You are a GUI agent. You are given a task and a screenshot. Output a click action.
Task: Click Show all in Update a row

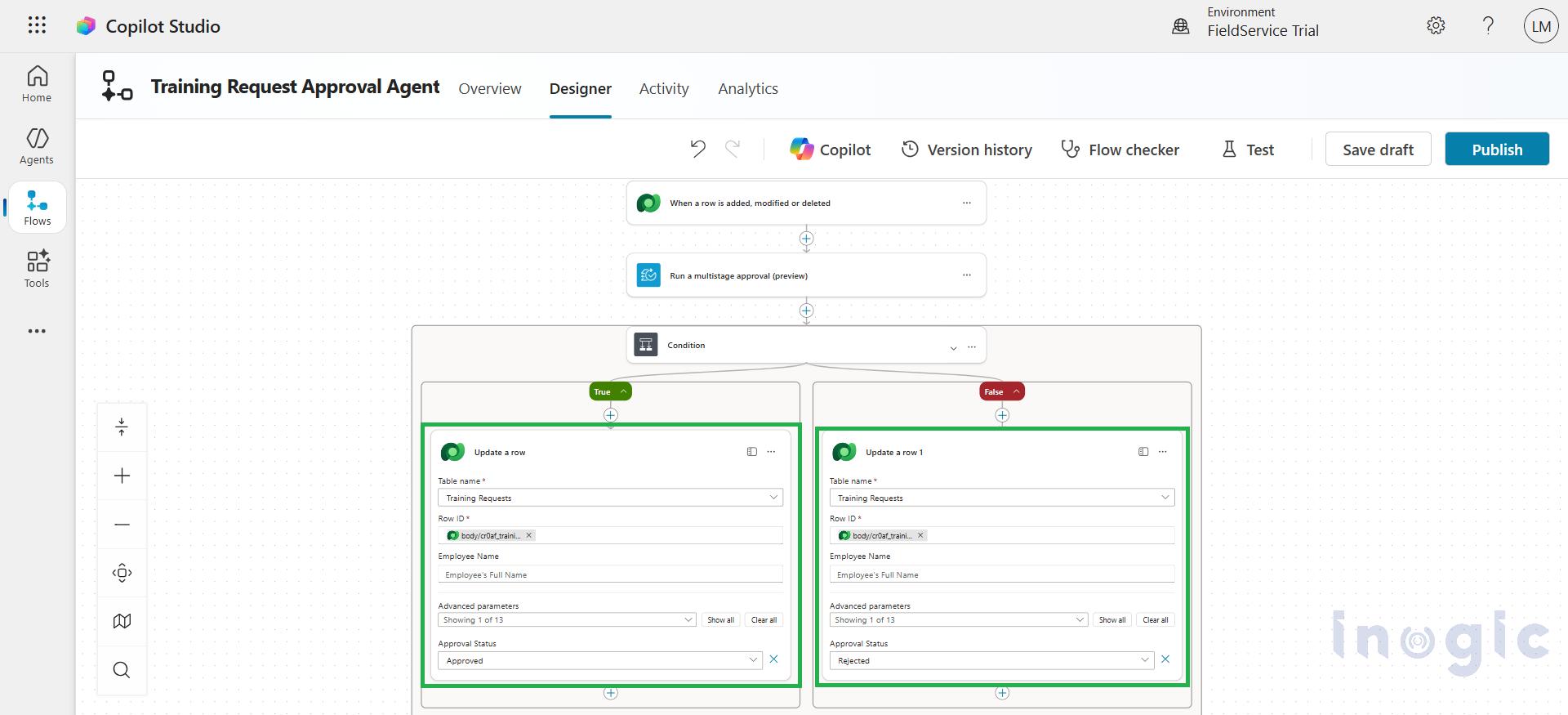[720, 620]
